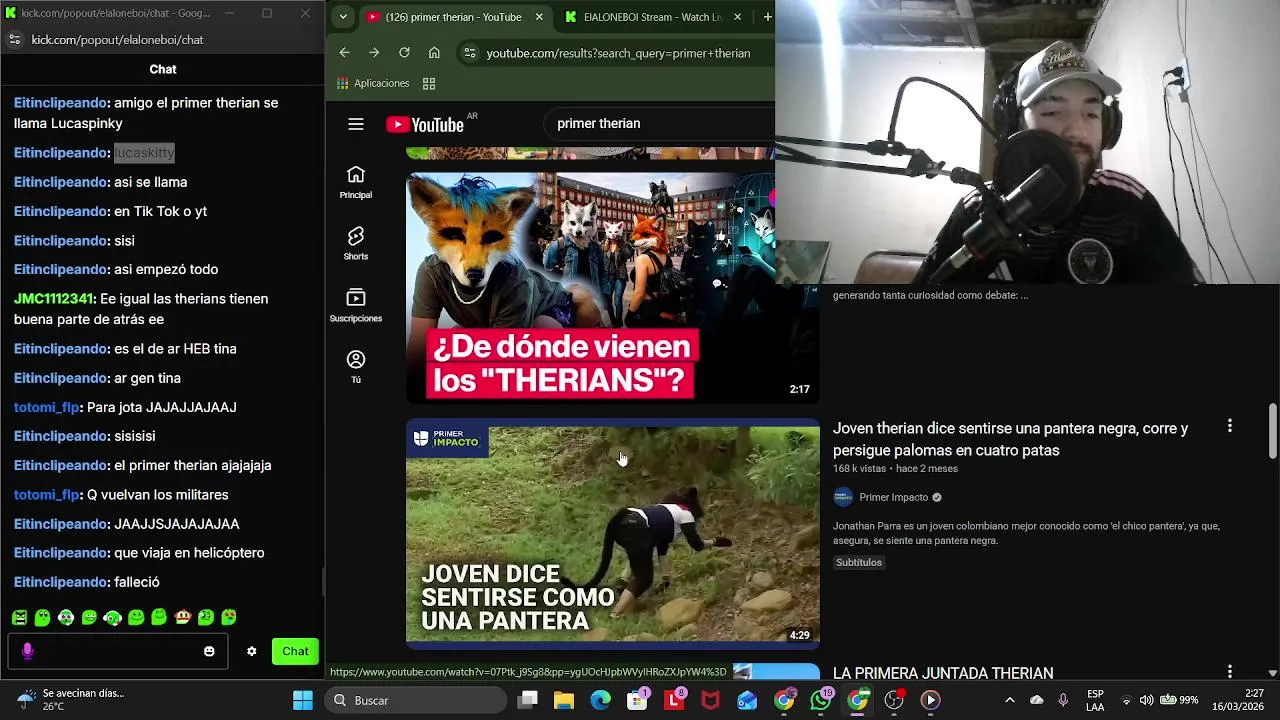Insert the red-hat emote in chat
This screenshot has height=720, width=1280.
pos(182,618)
